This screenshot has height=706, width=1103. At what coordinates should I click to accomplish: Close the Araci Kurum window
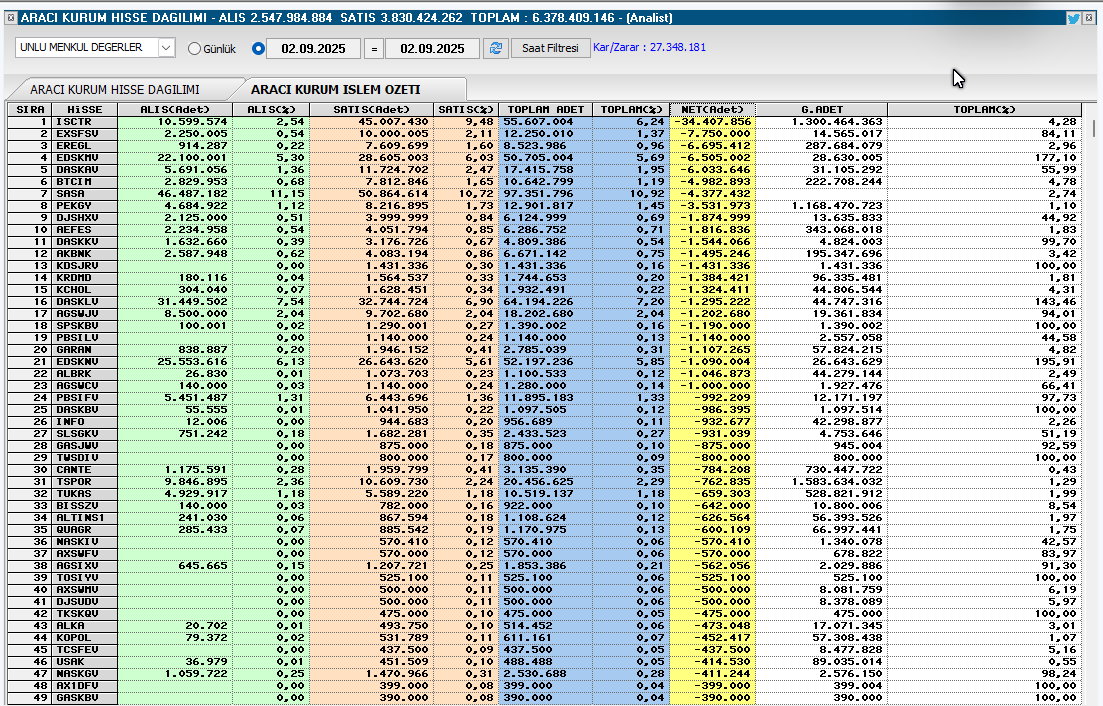[1089, 18]
